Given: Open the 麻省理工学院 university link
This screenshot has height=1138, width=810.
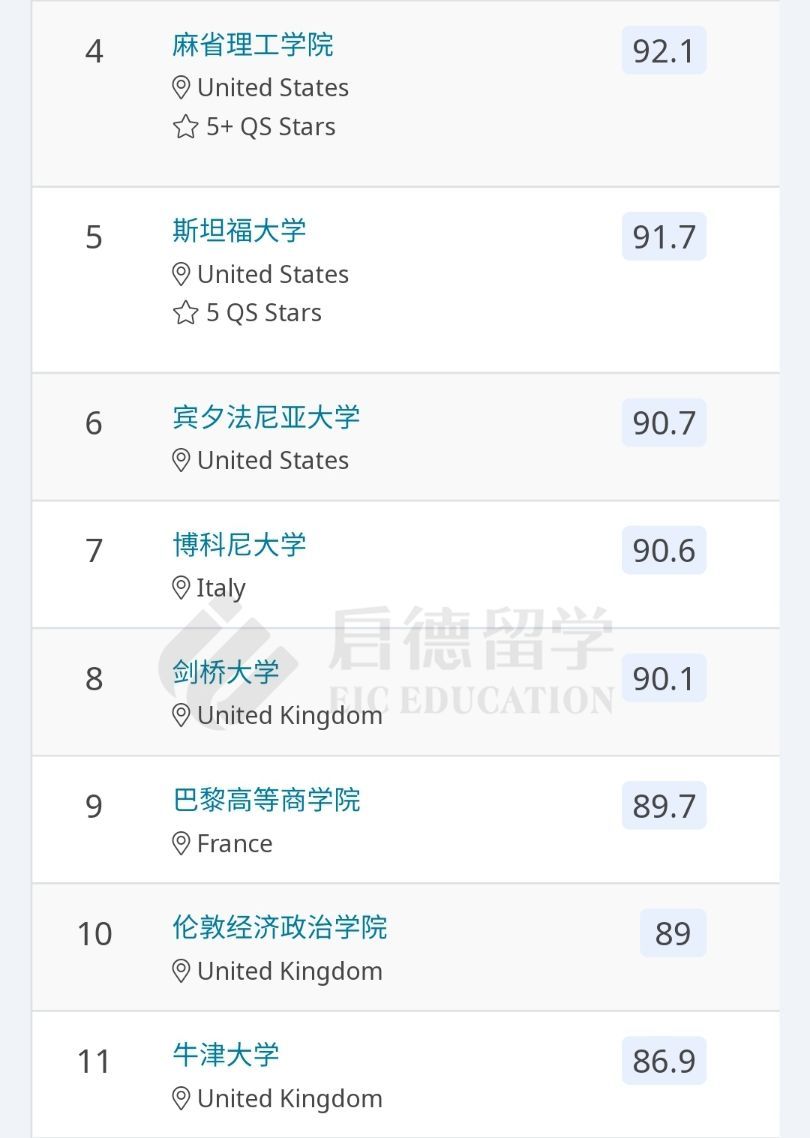Looking at the screenshot, I should pos(252,45).
